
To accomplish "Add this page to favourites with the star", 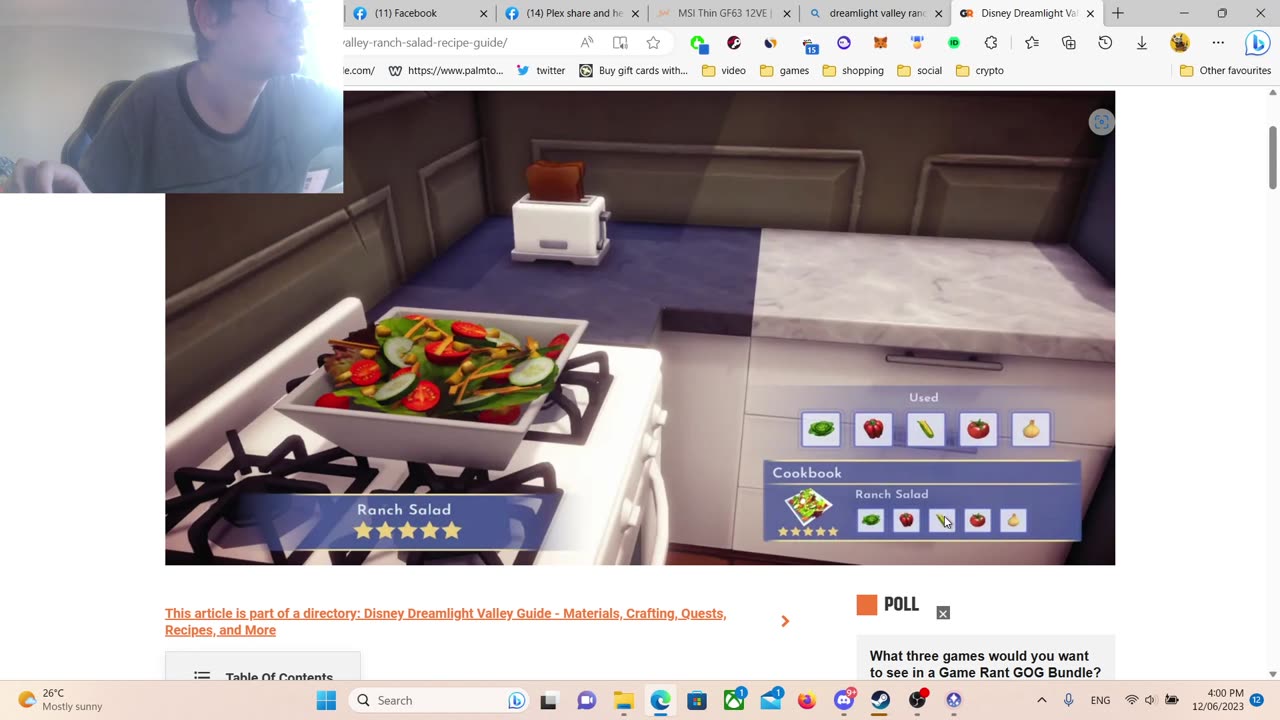I will tap(653, 43).
